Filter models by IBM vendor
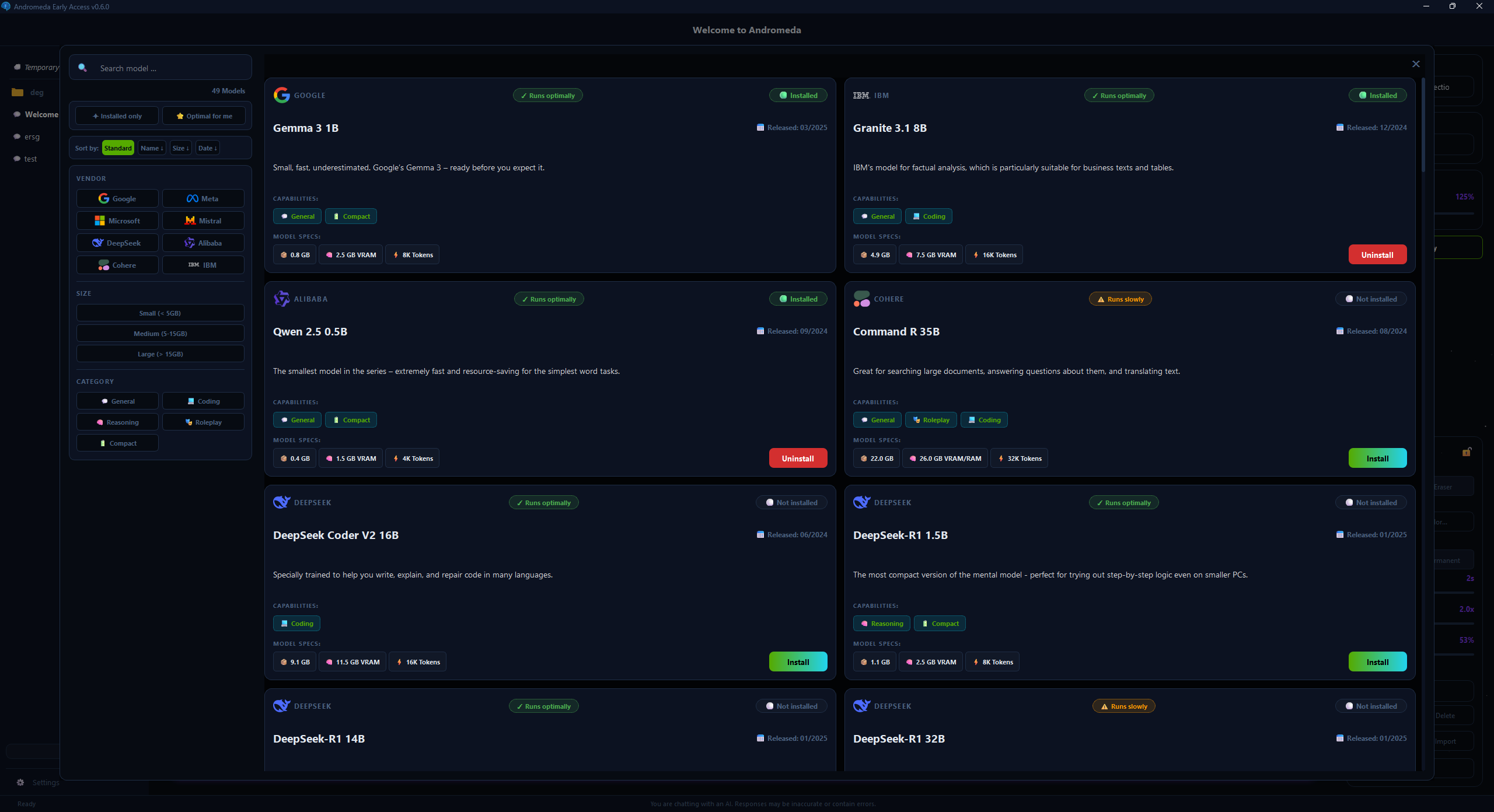 click(203, 265)
